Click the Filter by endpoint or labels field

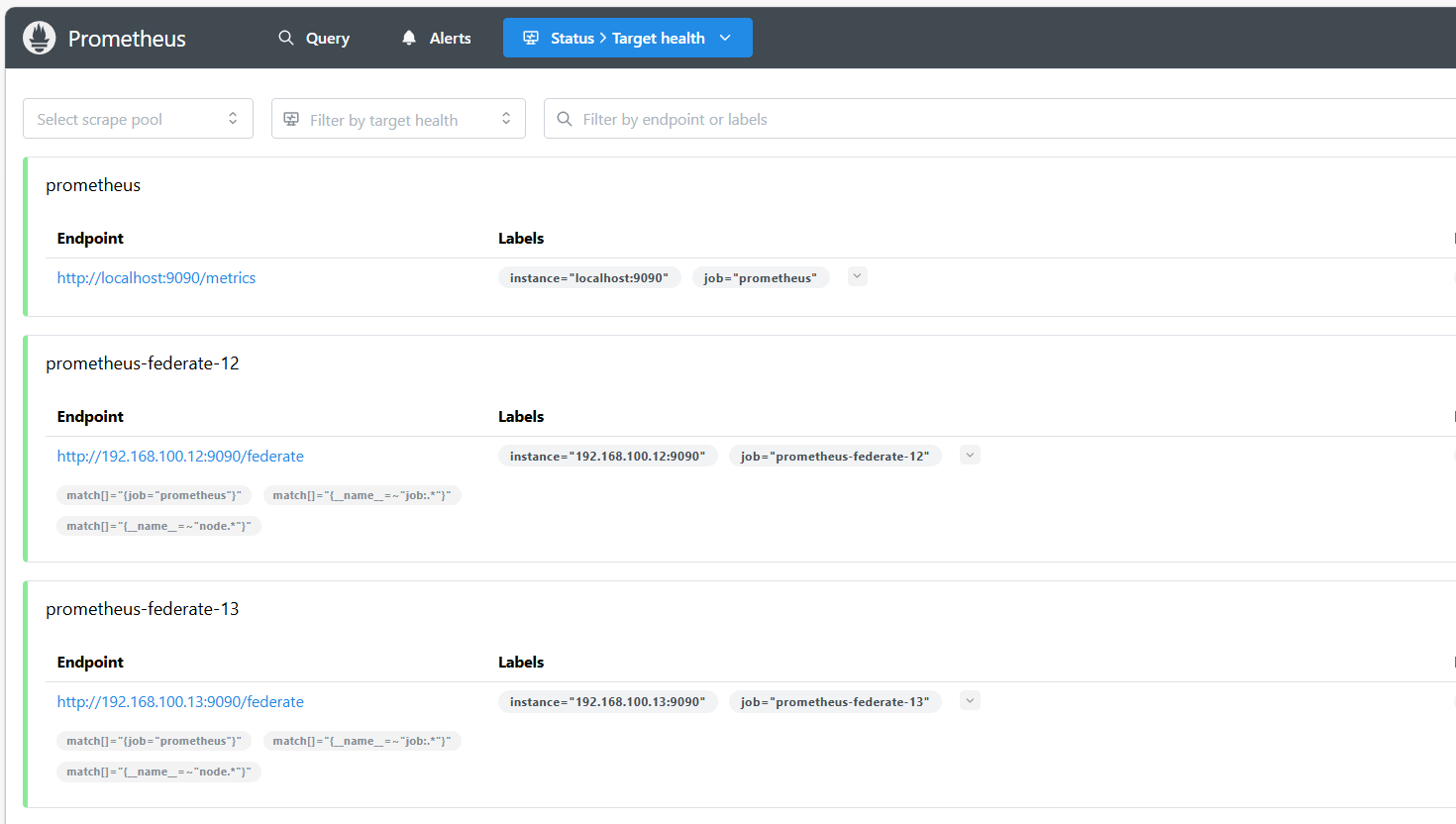point(1000,119)
